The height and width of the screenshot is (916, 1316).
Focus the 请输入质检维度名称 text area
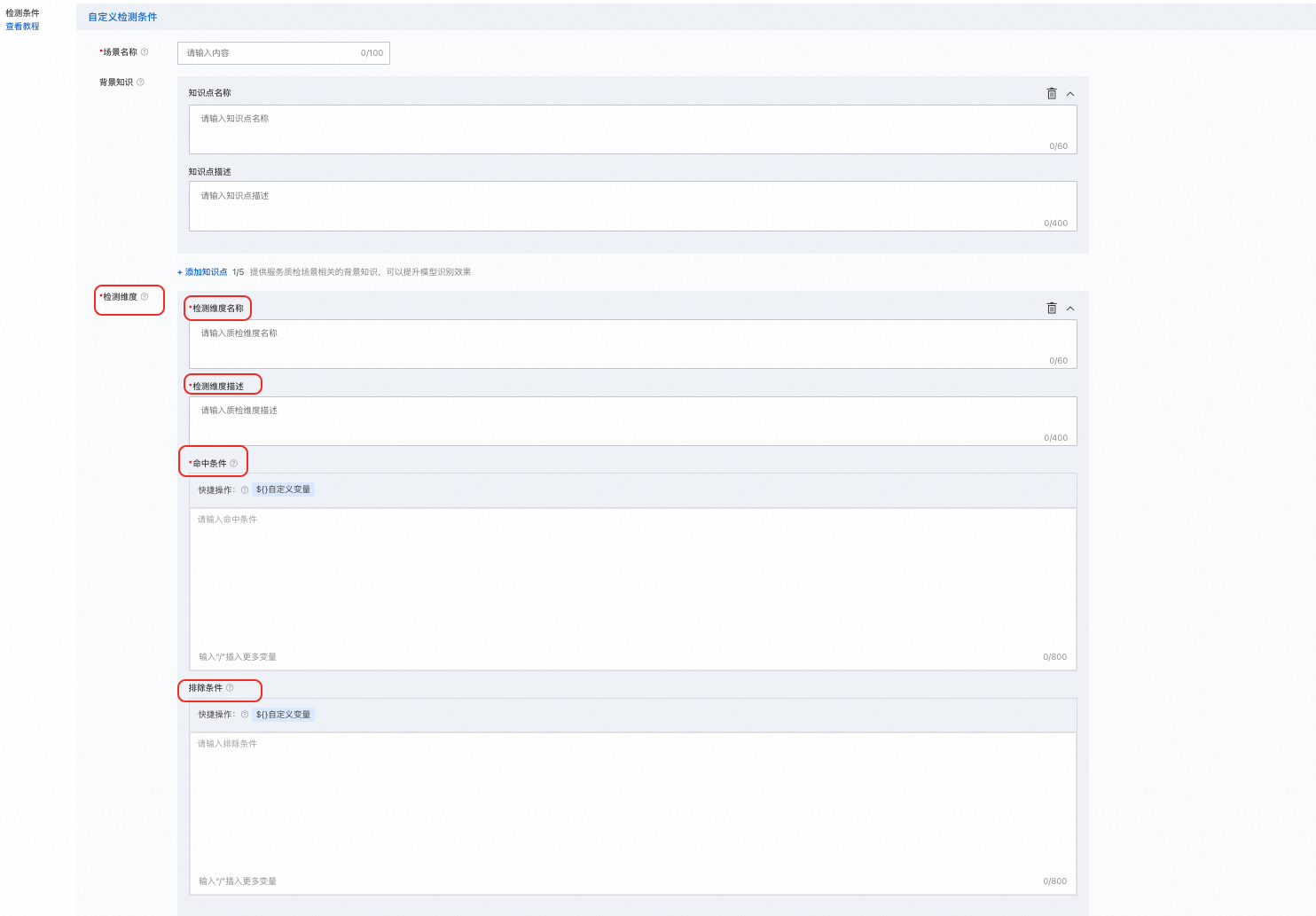click(633, 344)
